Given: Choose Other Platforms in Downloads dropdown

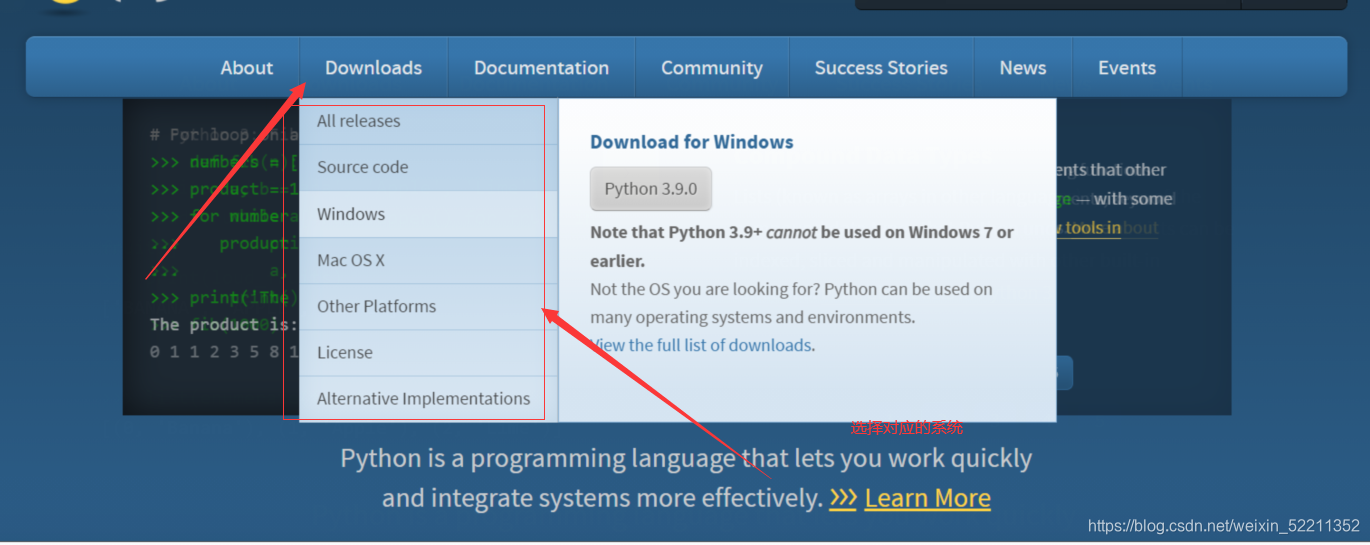Looking at the screenshot, I should [x=429, y=306].
